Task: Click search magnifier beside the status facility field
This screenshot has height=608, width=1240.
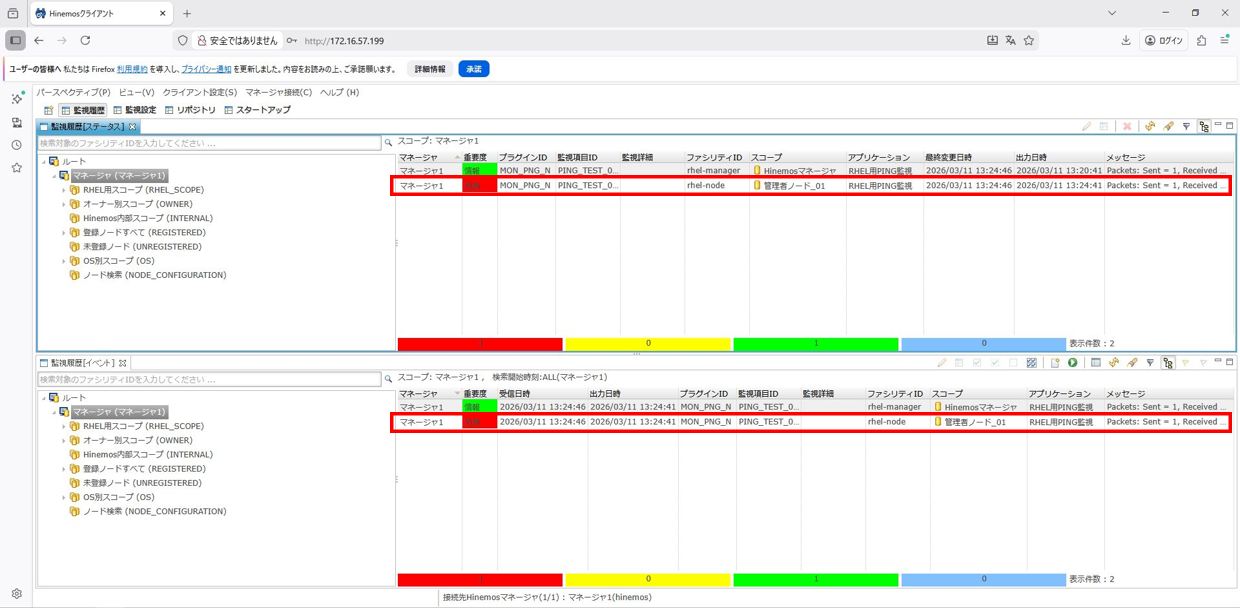Action: point(388,143)
